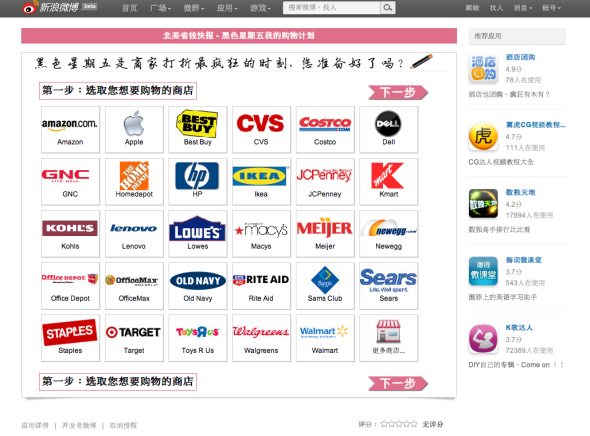Expand the 广场 dropdown menu
The width and height of the screenshot is (590, 436).
160,8
